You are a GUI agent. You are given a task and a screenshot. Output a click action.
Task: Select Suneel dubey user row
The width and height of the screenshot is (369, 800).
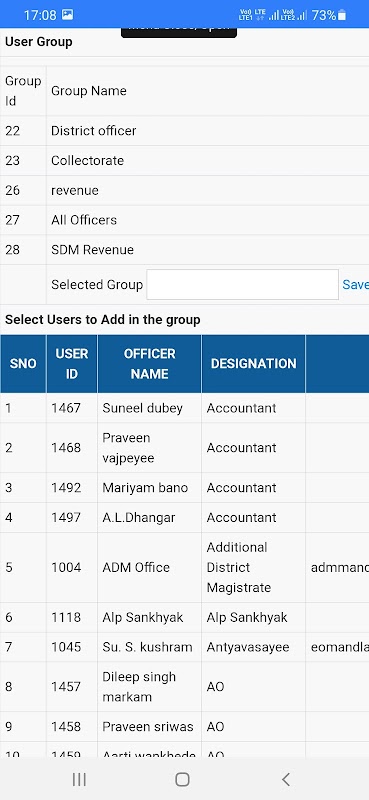click(x=184, y=408)
